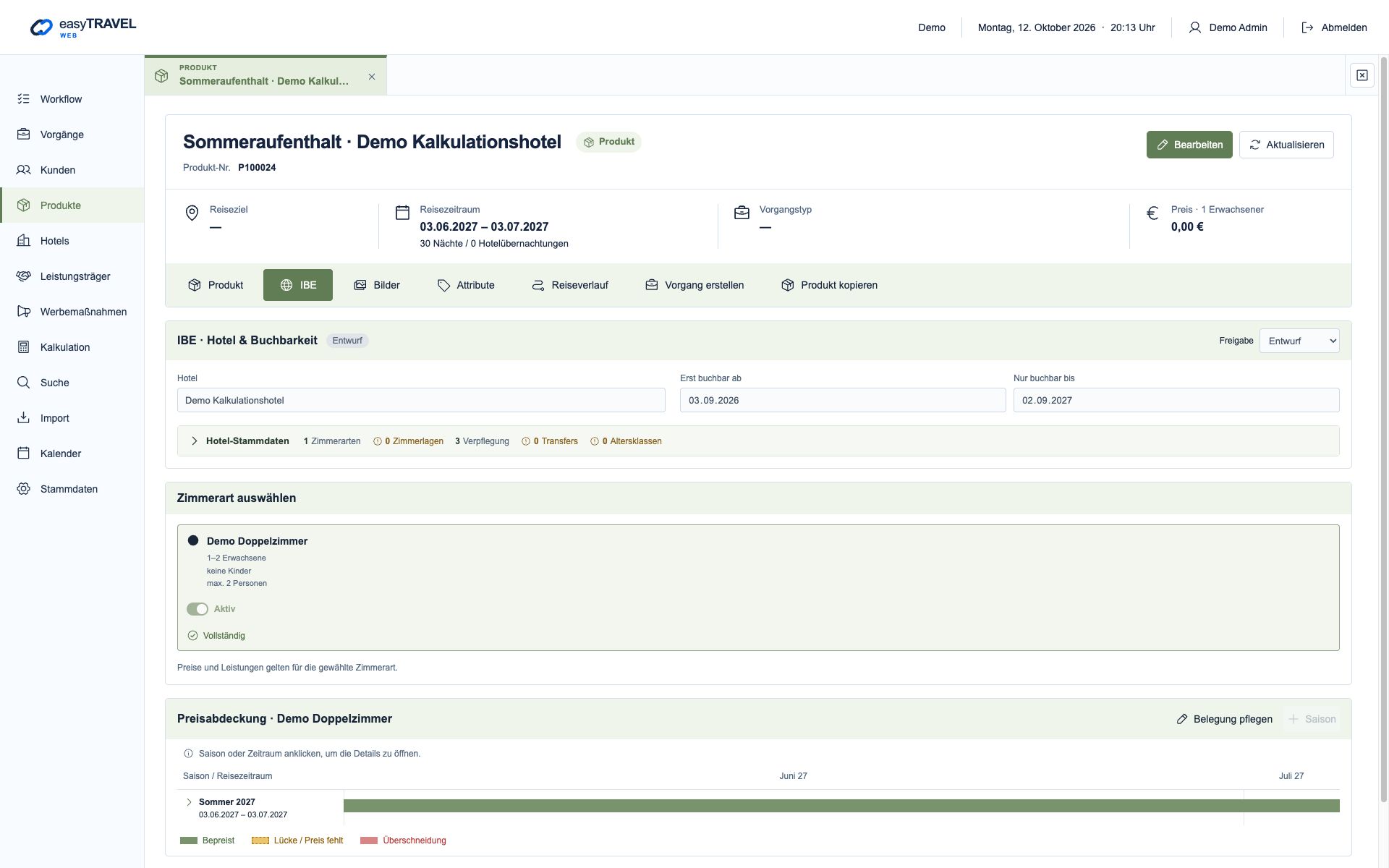The height and width of the screenshot is (868, 1389).
Task: Open Workflow in the sidebar
Action: 72,99
